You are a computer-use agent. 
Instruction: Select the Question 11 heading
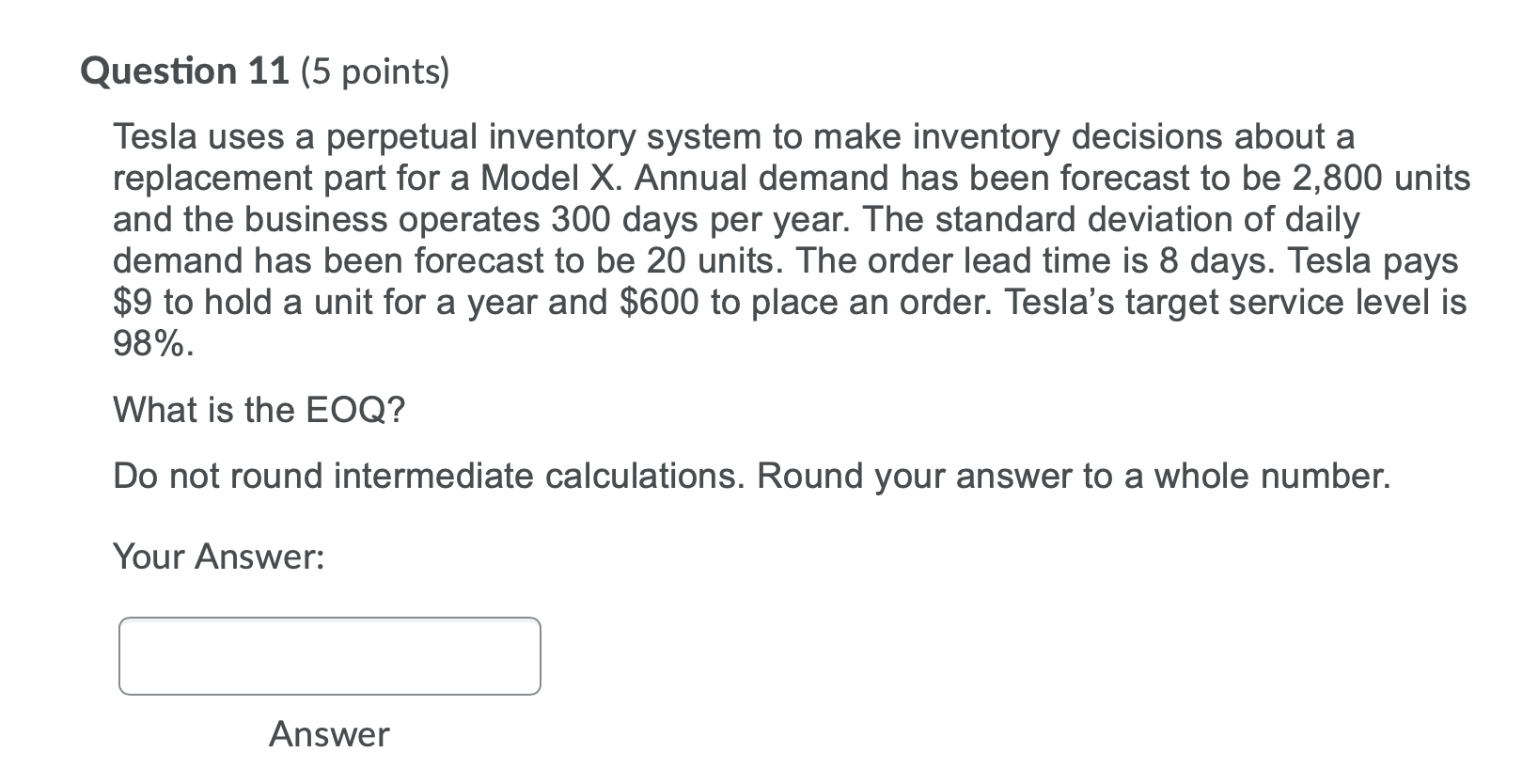click(x=184, y=70)
